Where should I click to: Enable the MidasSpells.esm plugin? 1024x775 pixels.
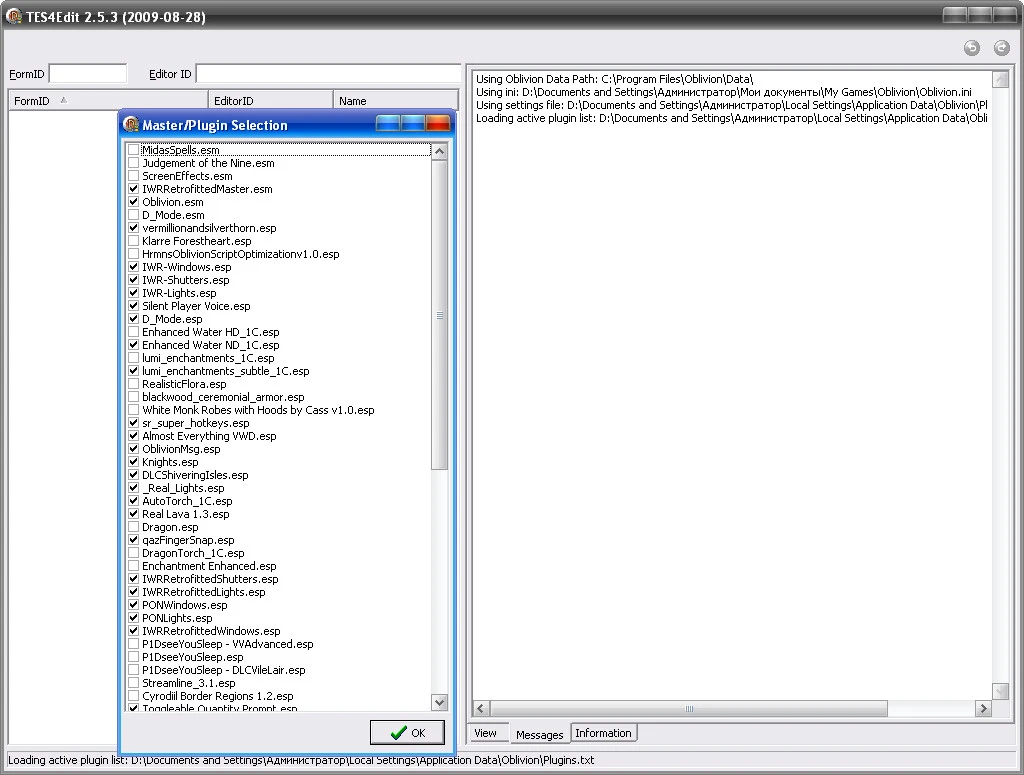[132, 149]
